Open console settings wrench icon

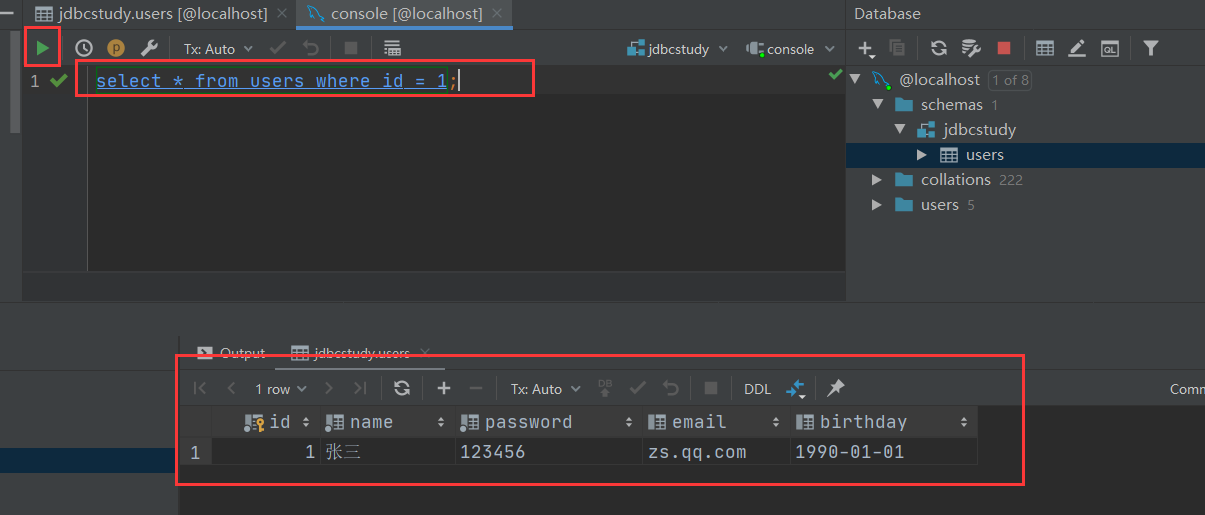click(149, 48)
